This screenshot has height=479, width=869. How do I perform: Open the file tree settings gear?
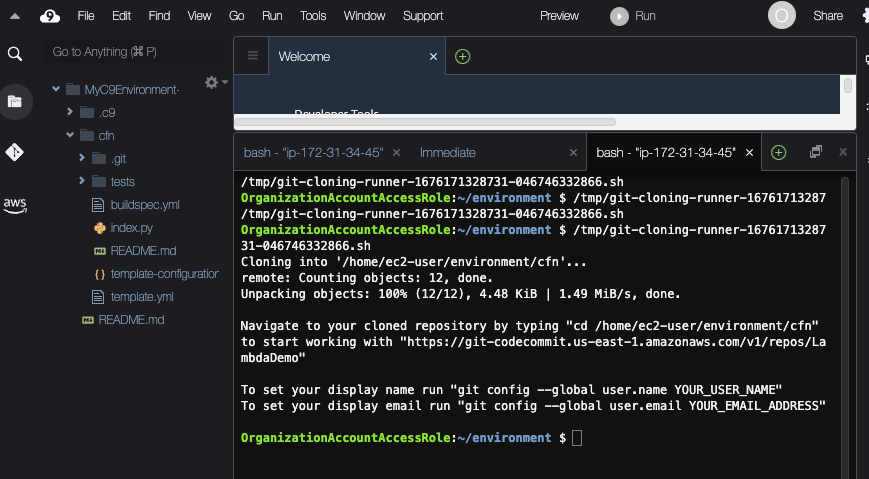coord(211,83)
